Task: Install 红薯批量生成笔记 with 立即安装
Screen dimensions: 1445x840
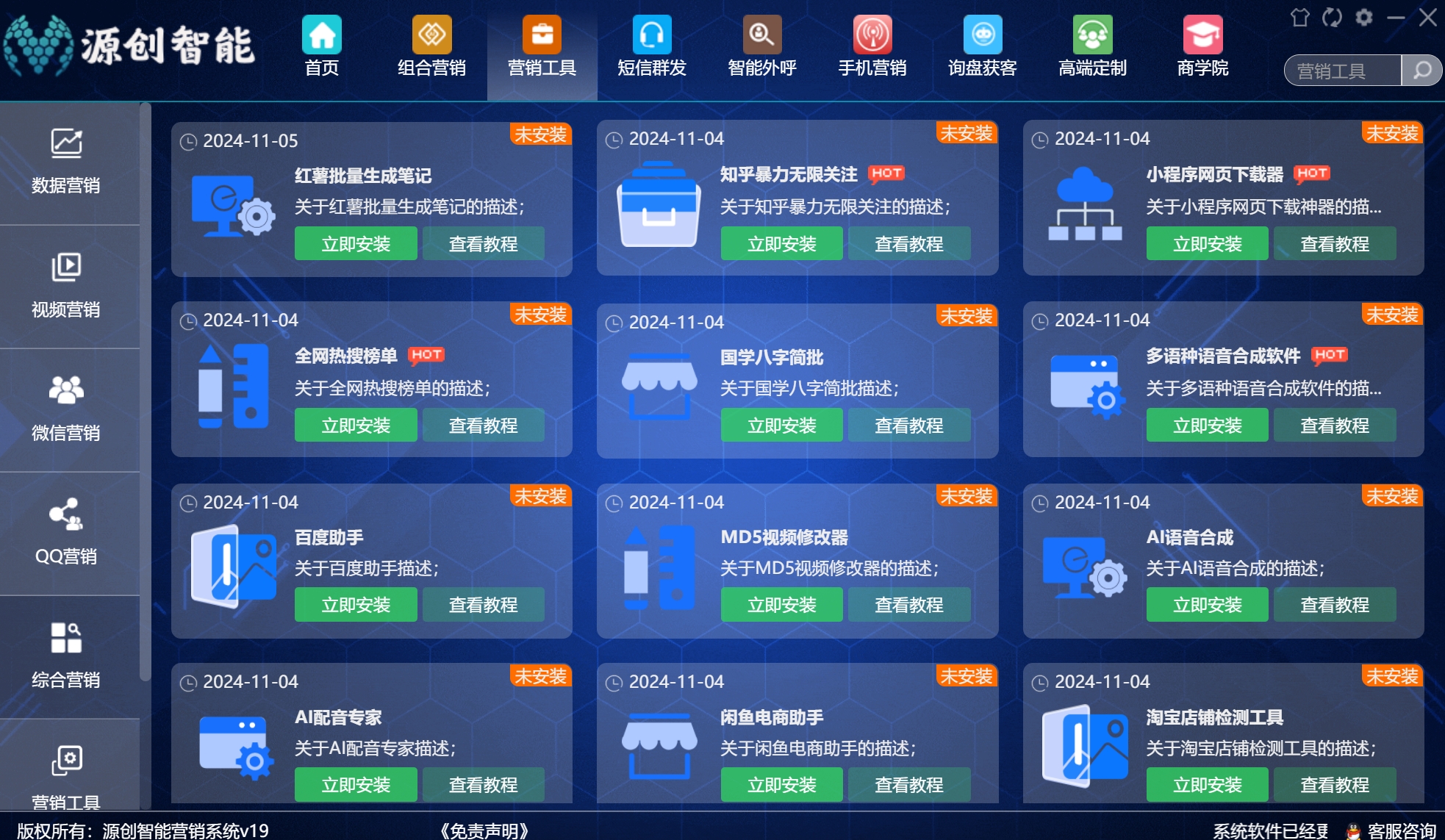Action: point(356,244)
